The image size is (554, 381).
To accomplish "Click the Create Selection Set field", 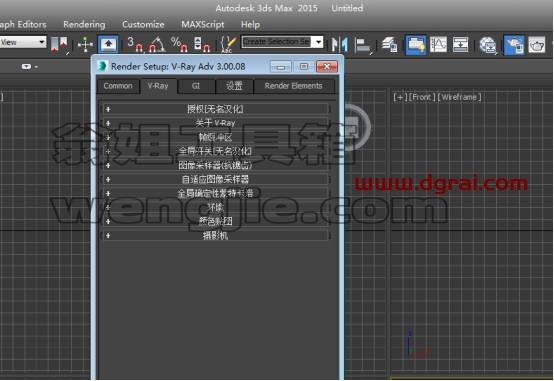I will point(276,42).
